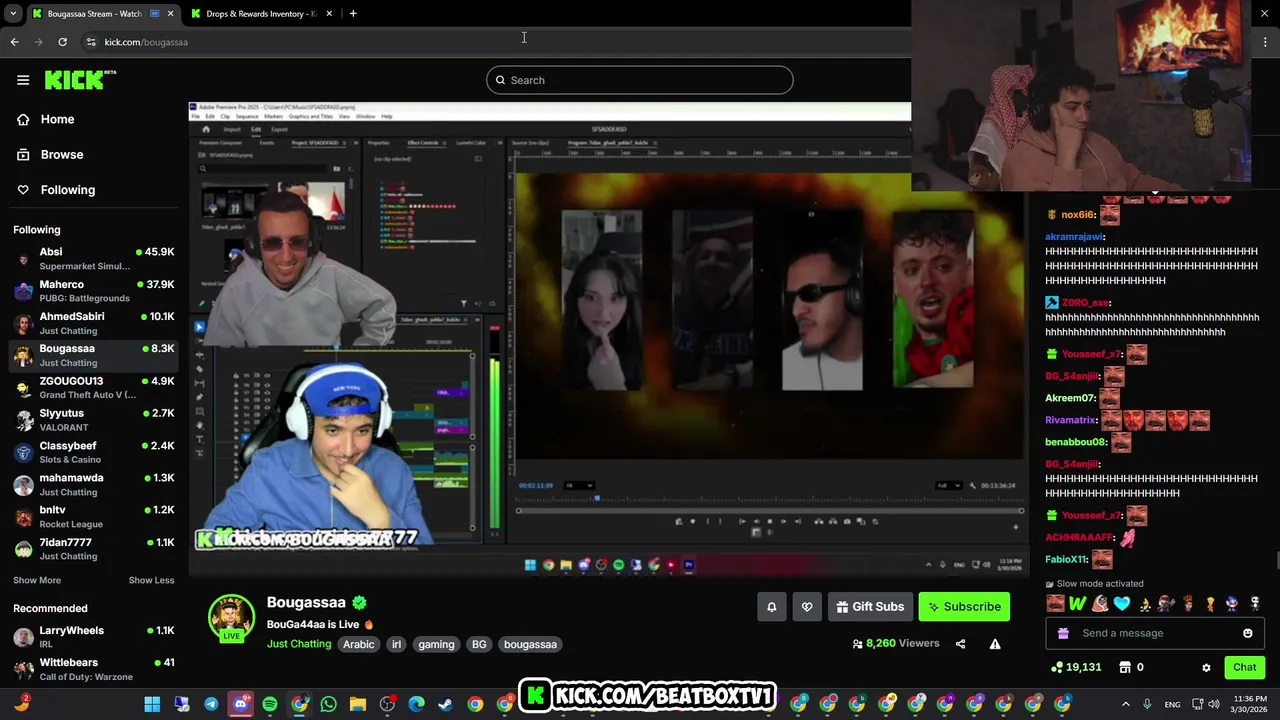
Task: Open 7idan7777 channel in Following list
Action: [94, 549]
